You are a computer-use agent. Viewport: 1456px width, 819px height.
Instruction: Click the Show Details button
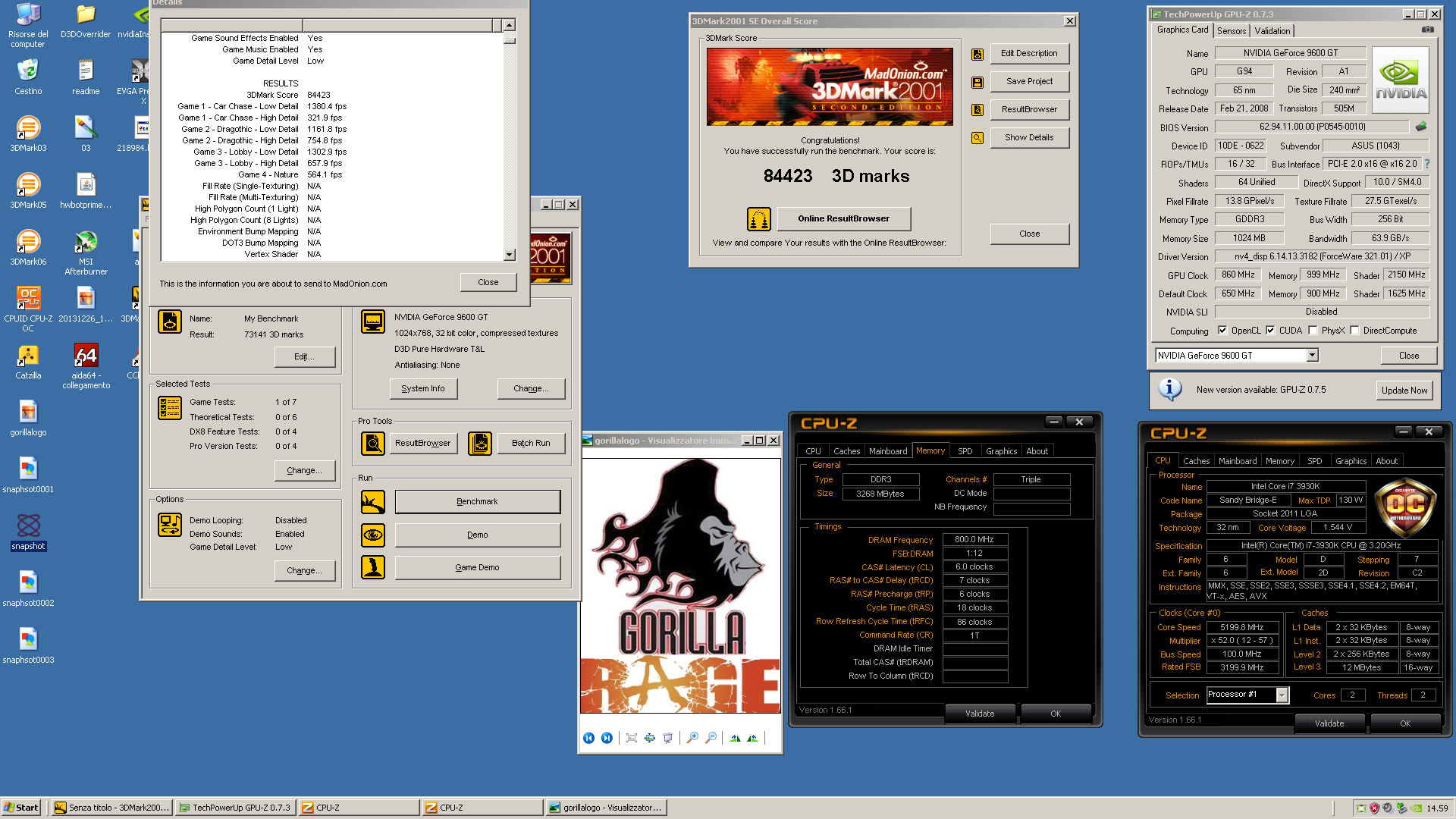click(x=1029, y=138)
